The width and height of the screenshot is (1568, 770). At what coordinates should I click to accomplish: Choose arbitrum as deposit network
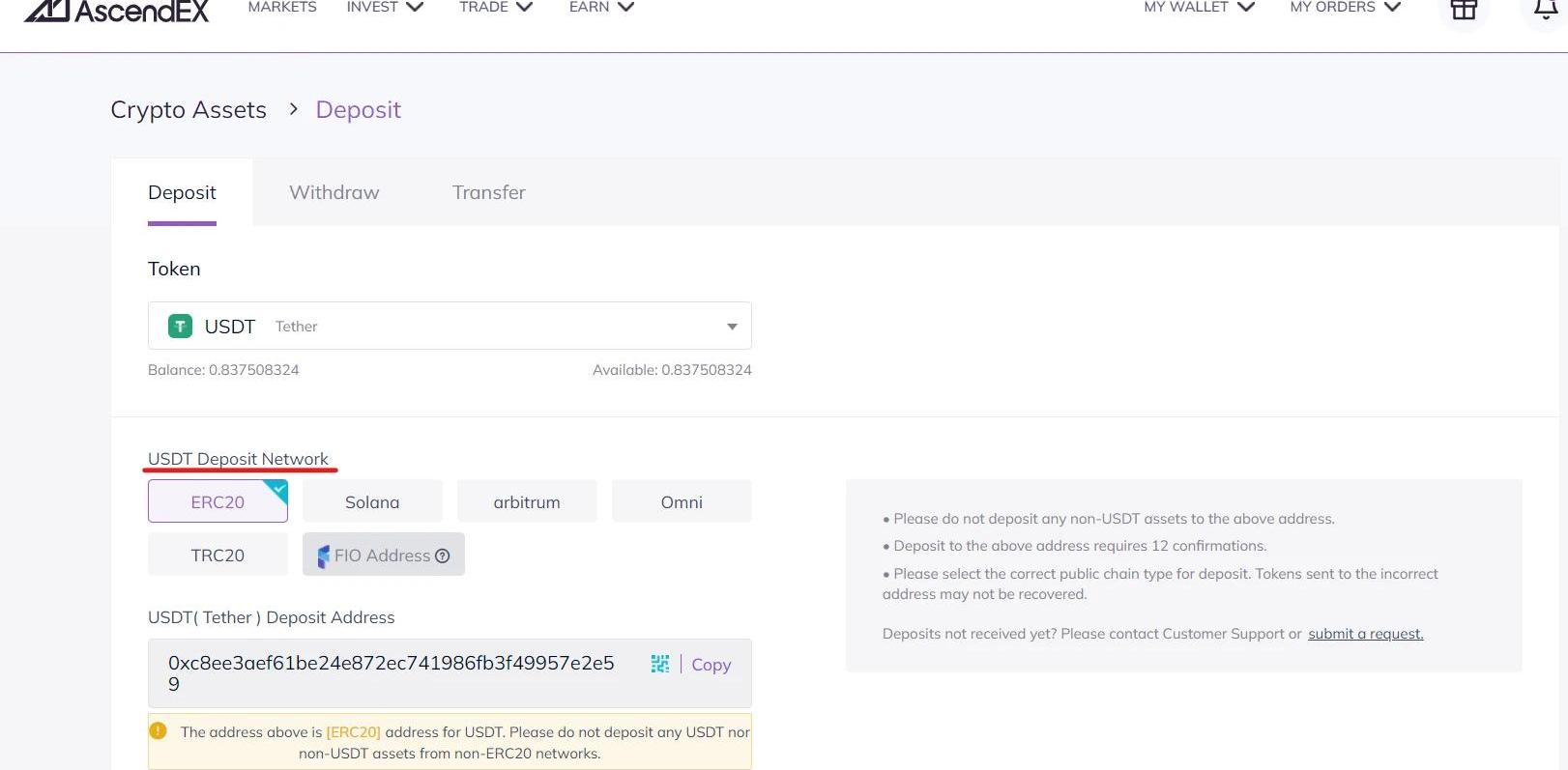(527, 502)
